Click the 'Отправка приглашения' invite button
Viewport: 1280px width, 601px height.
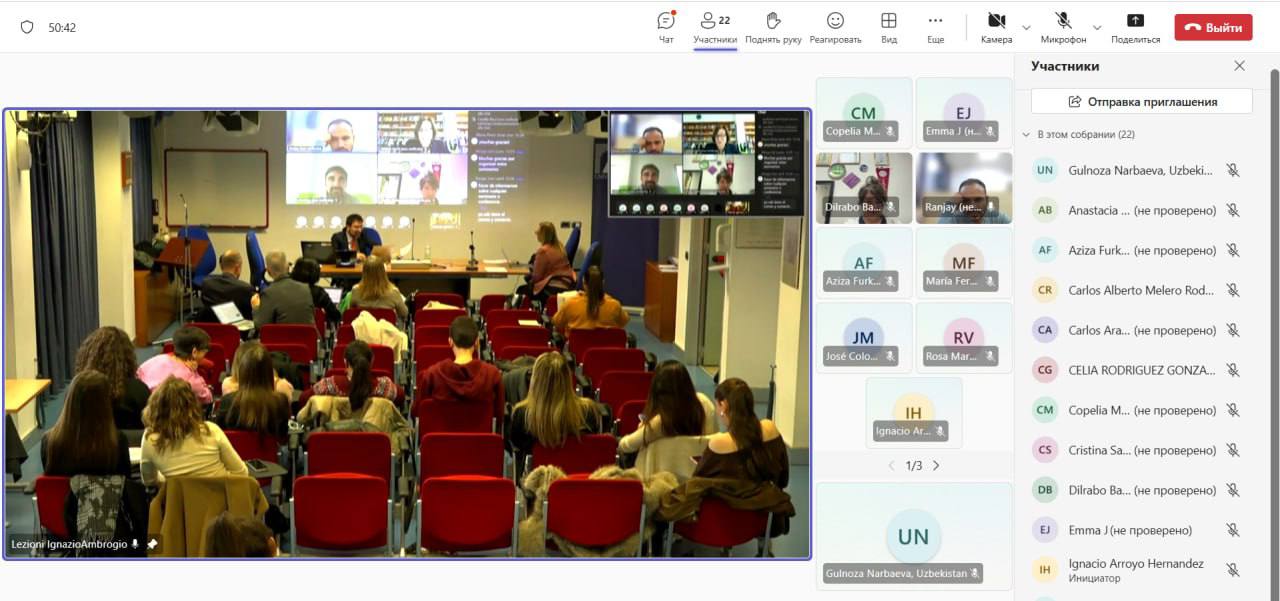[x=1141, y=101]
